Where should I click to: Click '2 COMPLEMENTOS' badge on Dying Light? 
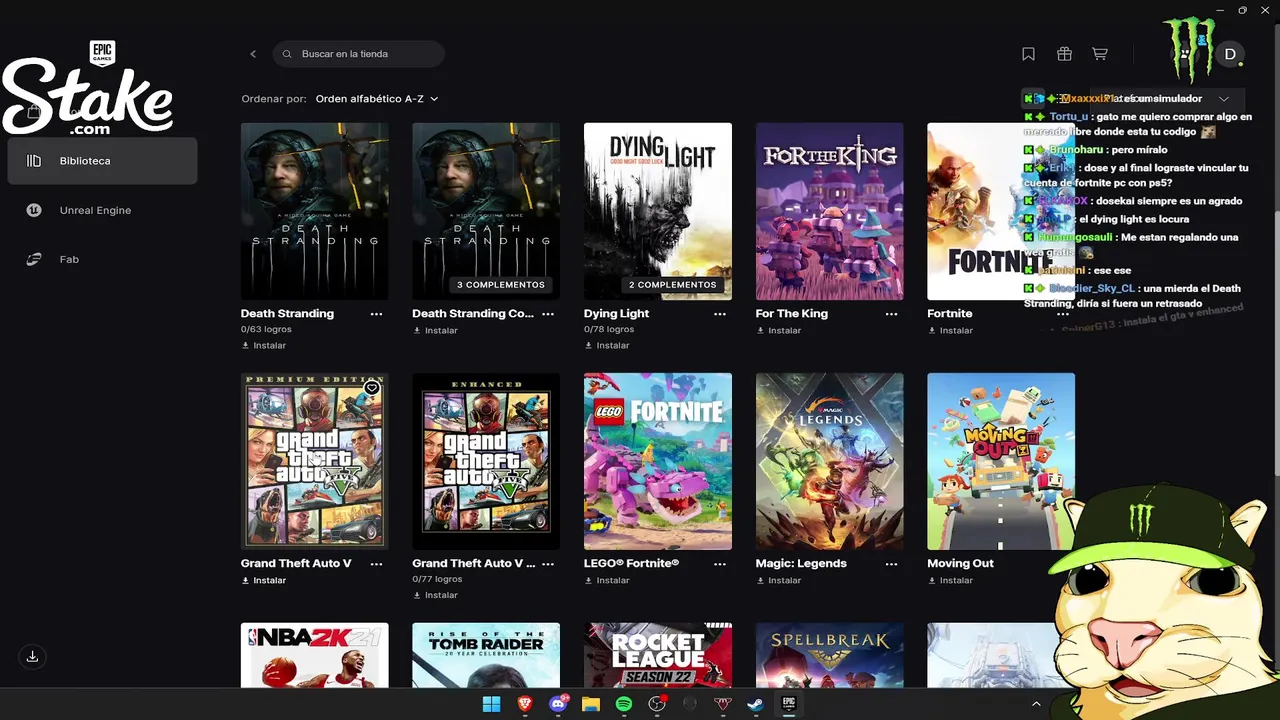click(x=673, y=285)
